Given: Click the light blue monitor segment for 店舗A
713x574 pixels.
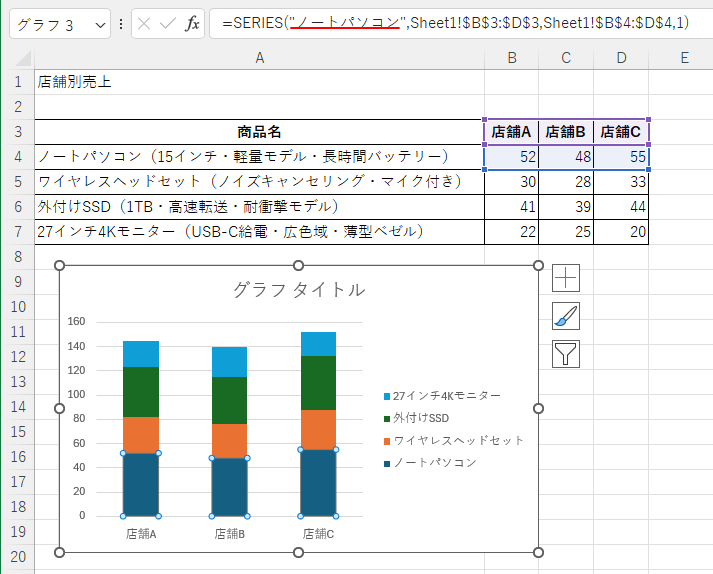Looking at the screenshot, I should click(x=141, y=354).
